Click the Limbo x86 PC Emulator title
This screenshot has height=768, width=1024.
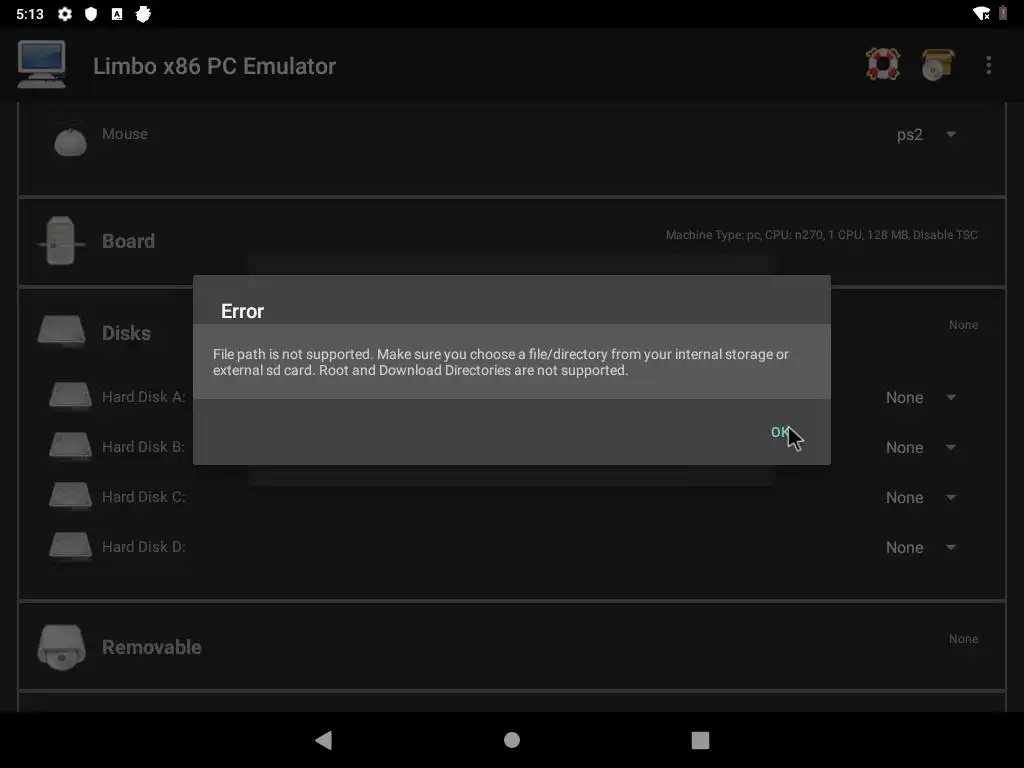coord(214,66)
